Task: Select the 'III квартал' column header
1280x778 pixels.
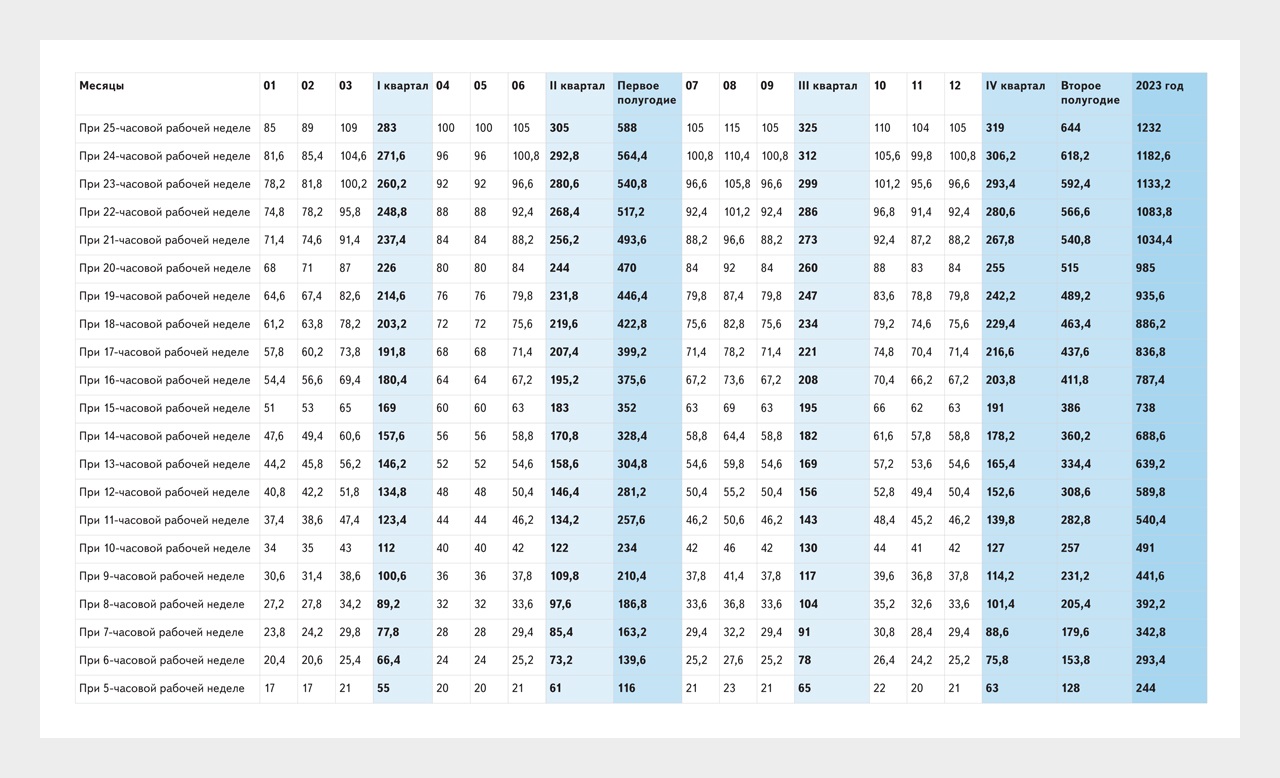Action: point(827,86)
